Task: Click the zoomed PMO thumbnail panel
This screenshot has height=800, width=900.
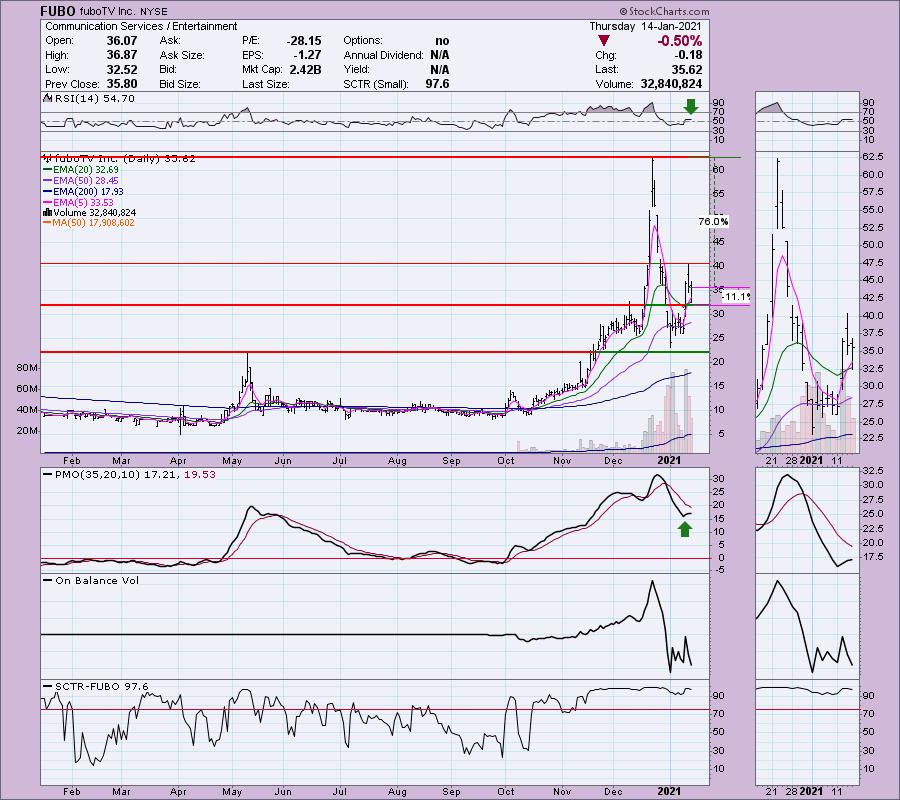Action: click(807, 520)
